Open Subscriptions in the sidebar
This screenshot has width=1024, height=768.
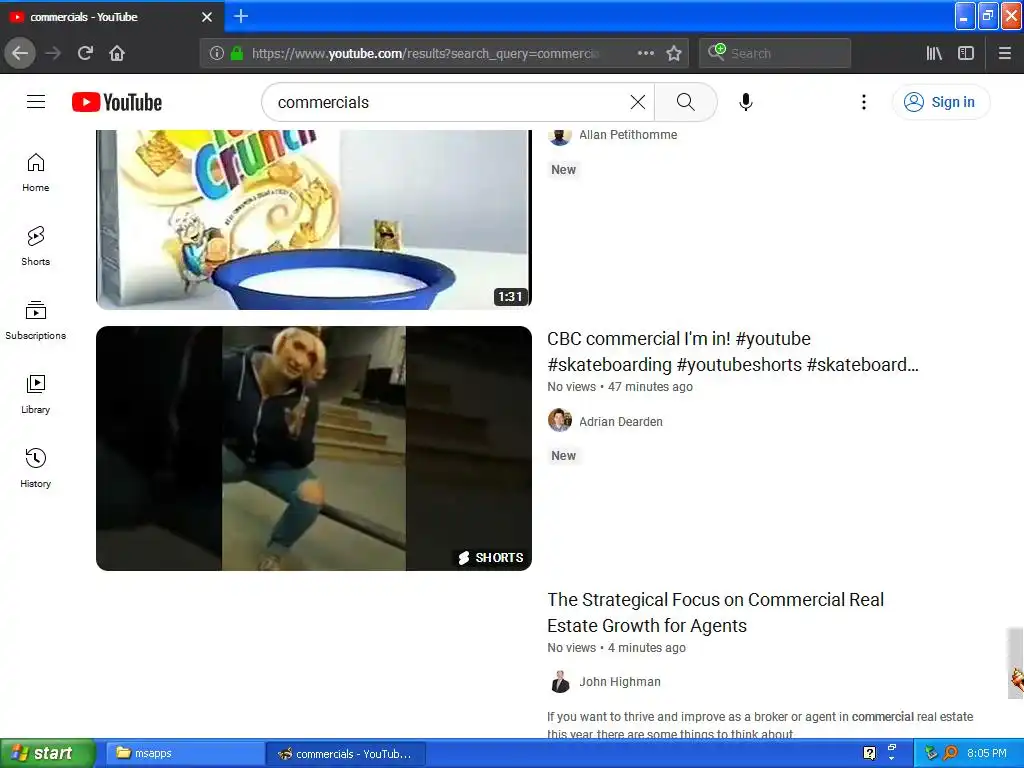[x=36, y=321]
